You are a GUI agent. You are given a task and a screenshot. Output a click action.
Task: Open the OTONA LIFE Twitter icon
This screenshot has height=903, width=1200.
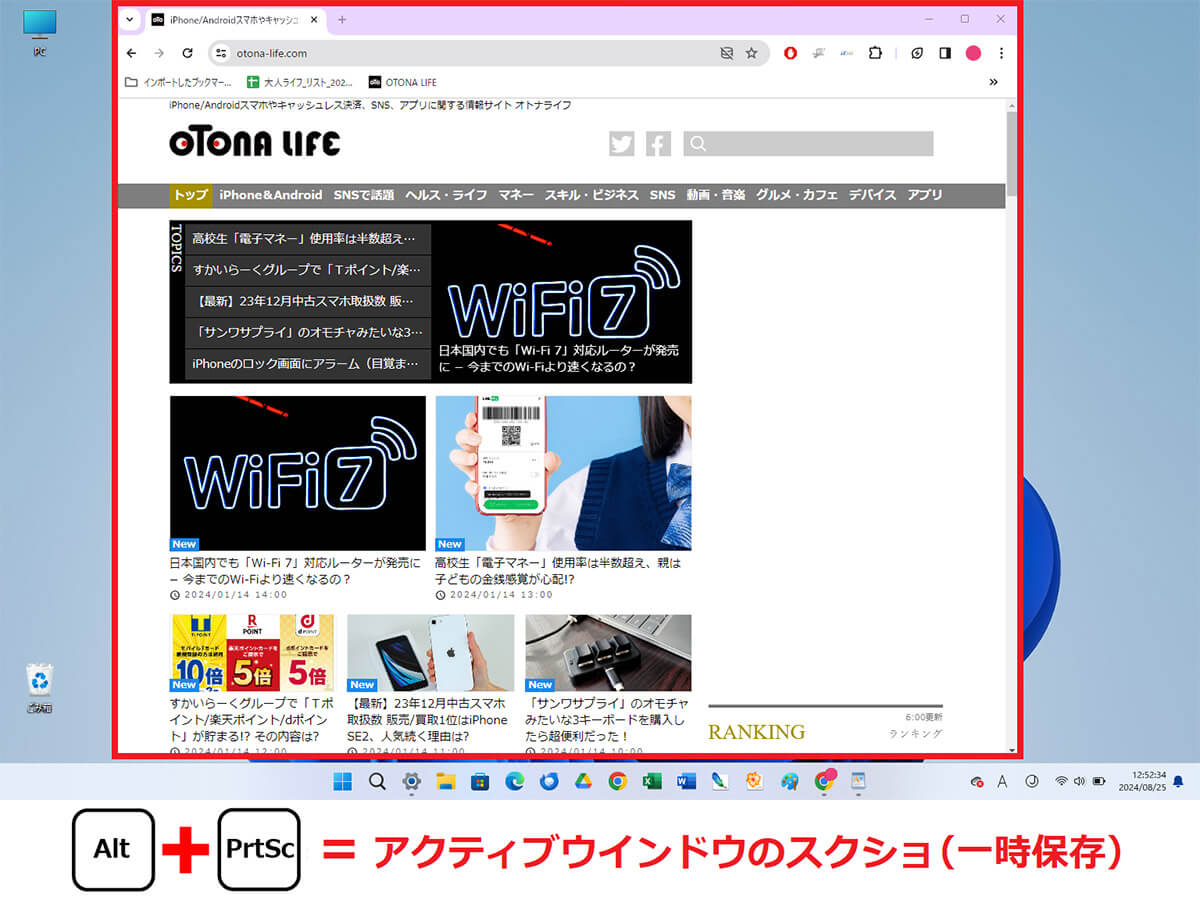[621, 144]
